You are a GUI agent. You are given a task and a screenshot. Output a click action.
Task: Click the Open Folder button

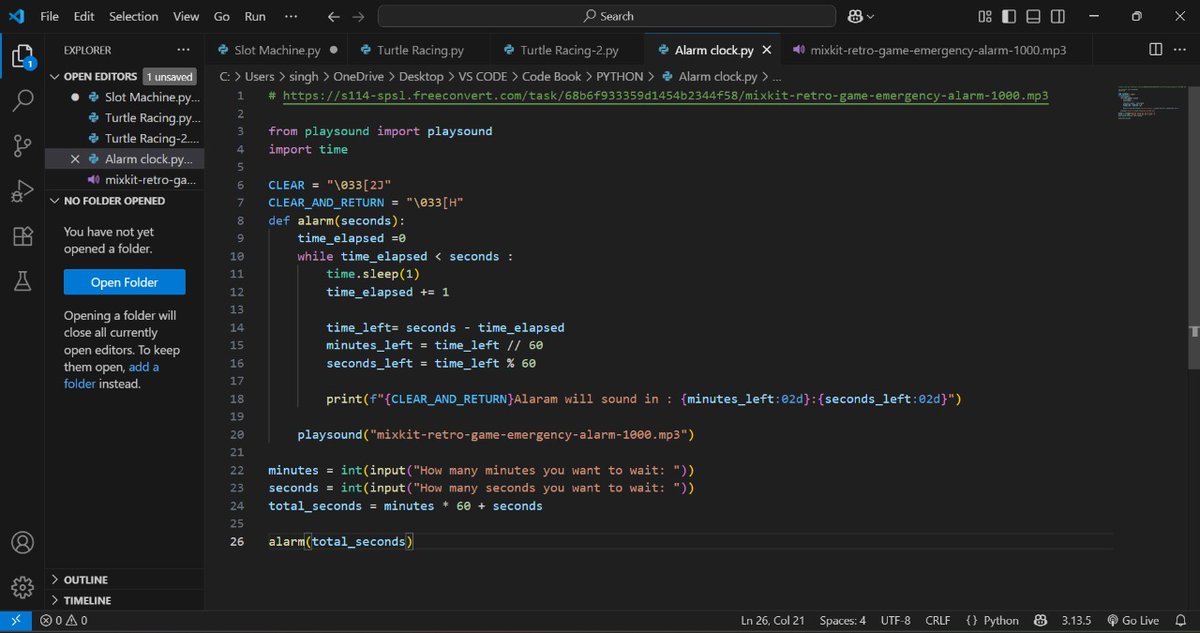tap(125, 282)
